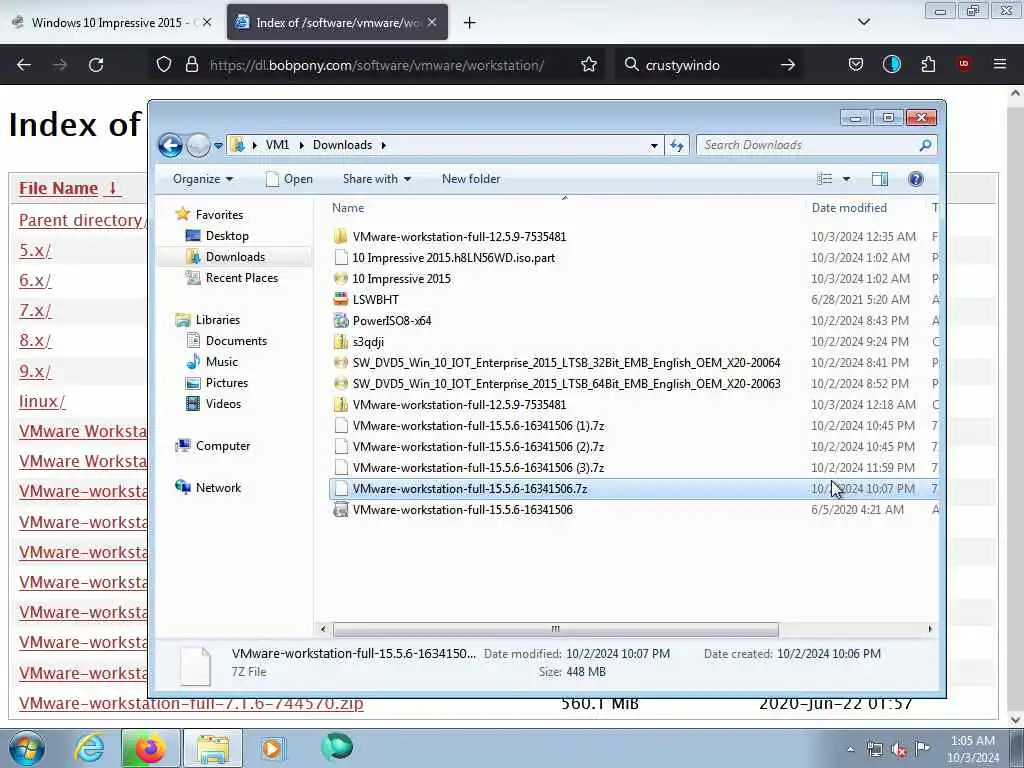Screen dimensions: 1024x768
Task: Select VMware-workstation-full-15.5.6-16341506 (2).7z file
Action: [468, 447]
